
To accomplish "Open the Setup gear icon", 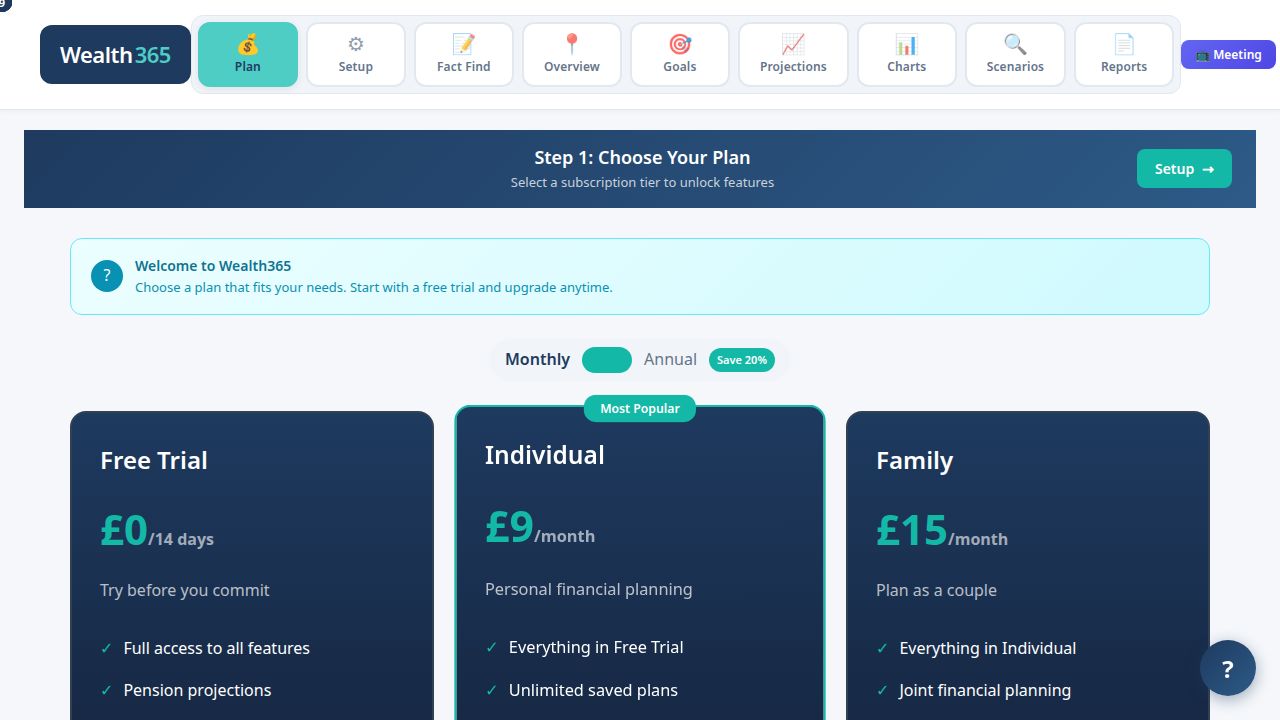I will (355, 44).
